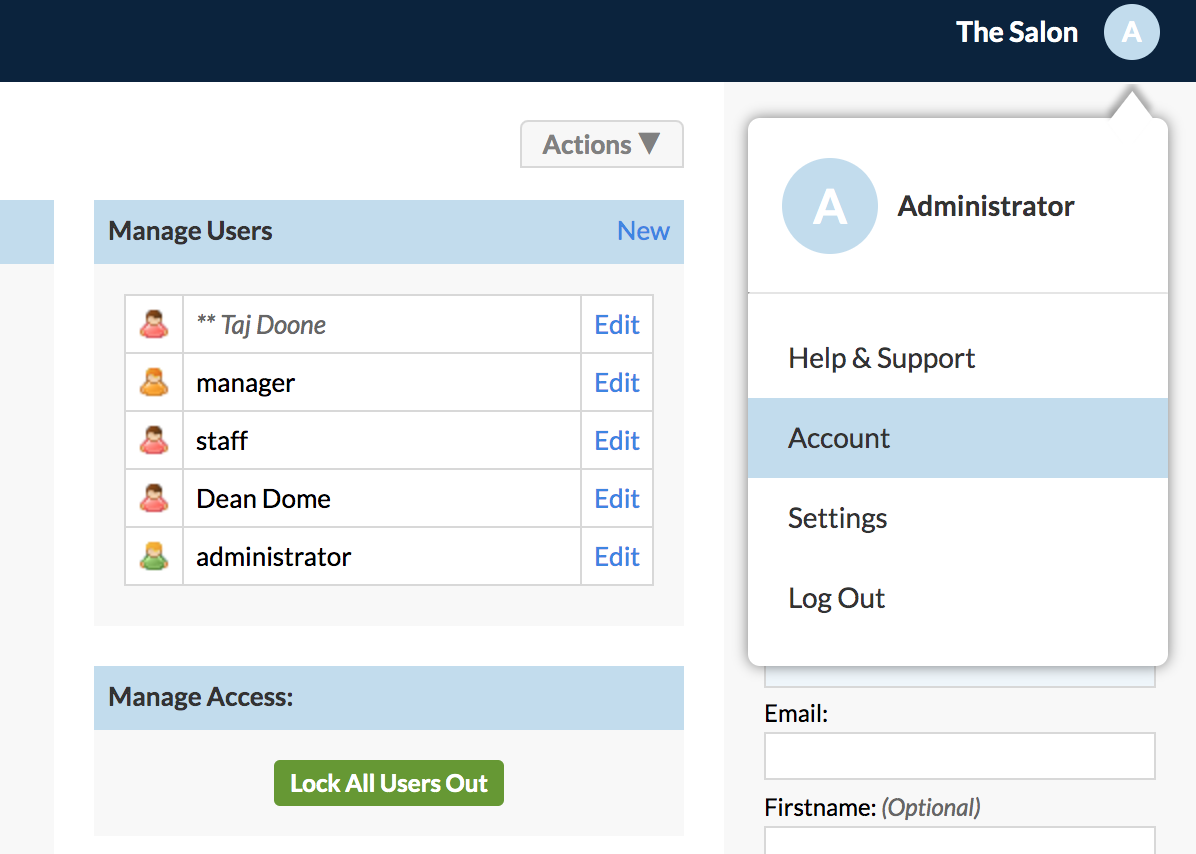This screenshot has height=854, width=1196.
Task: Click the Administrator name in the menu
Action: click(x=985, y=206)
